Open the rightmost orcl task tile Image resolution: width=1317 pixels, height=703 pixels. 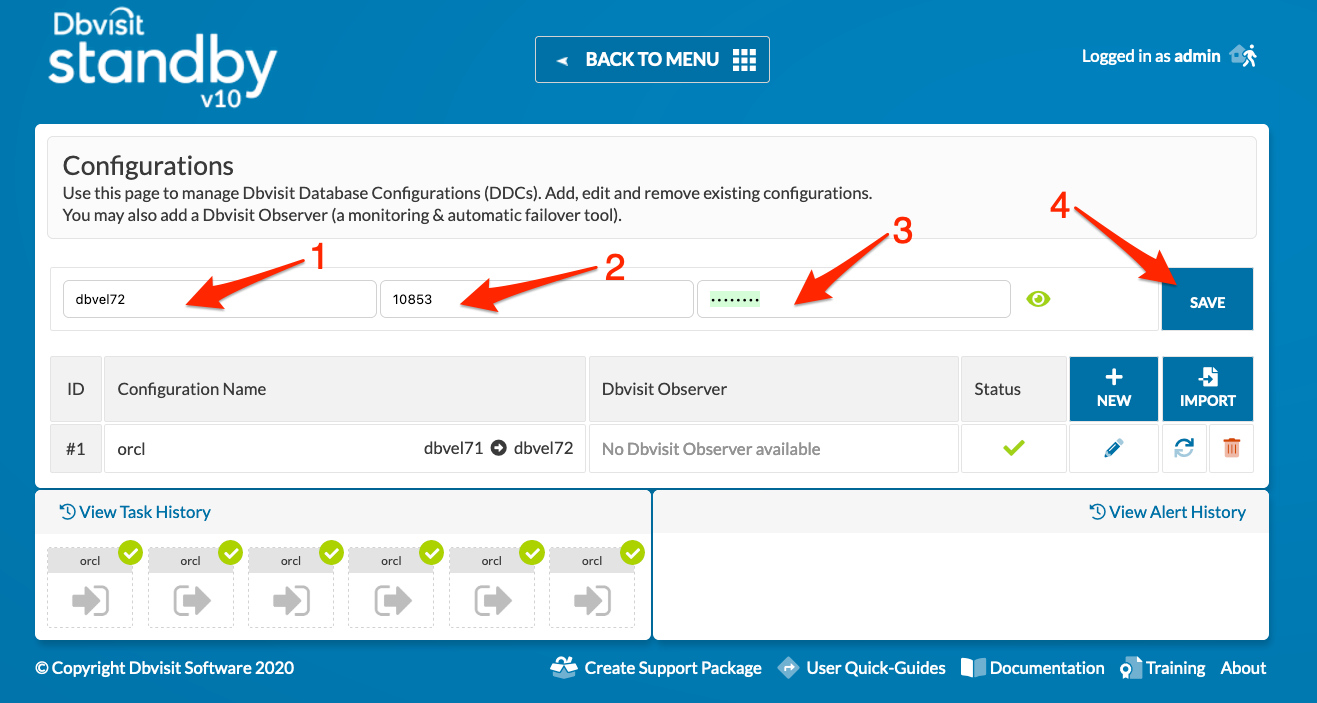592,588
